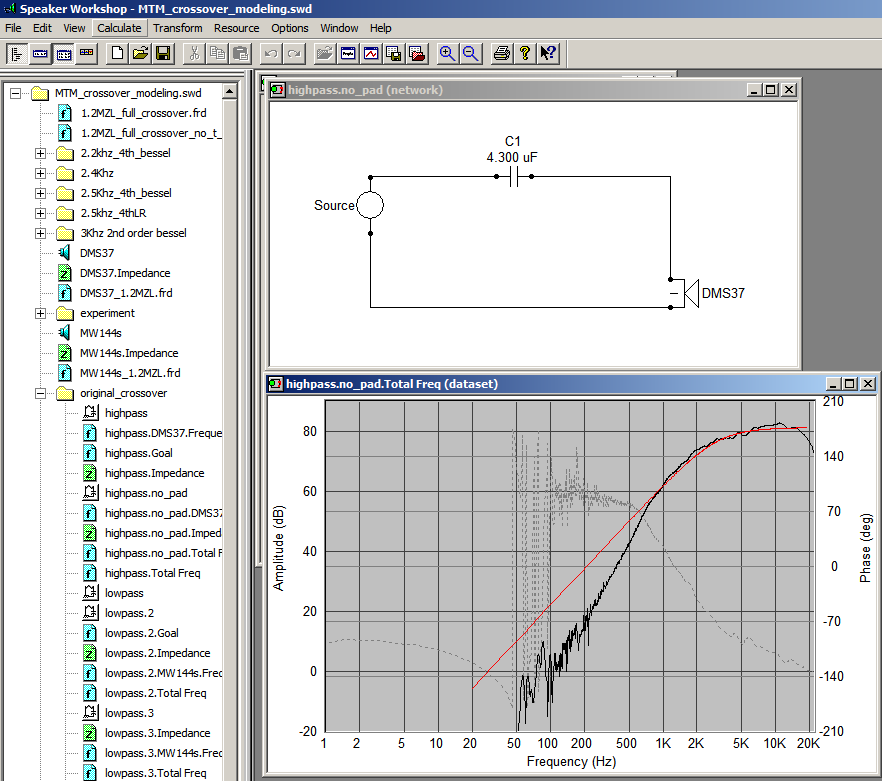This screenshot has height=781, width=882.
Task: Select DMS37.Impedance tree item
Action: point(125,273)
